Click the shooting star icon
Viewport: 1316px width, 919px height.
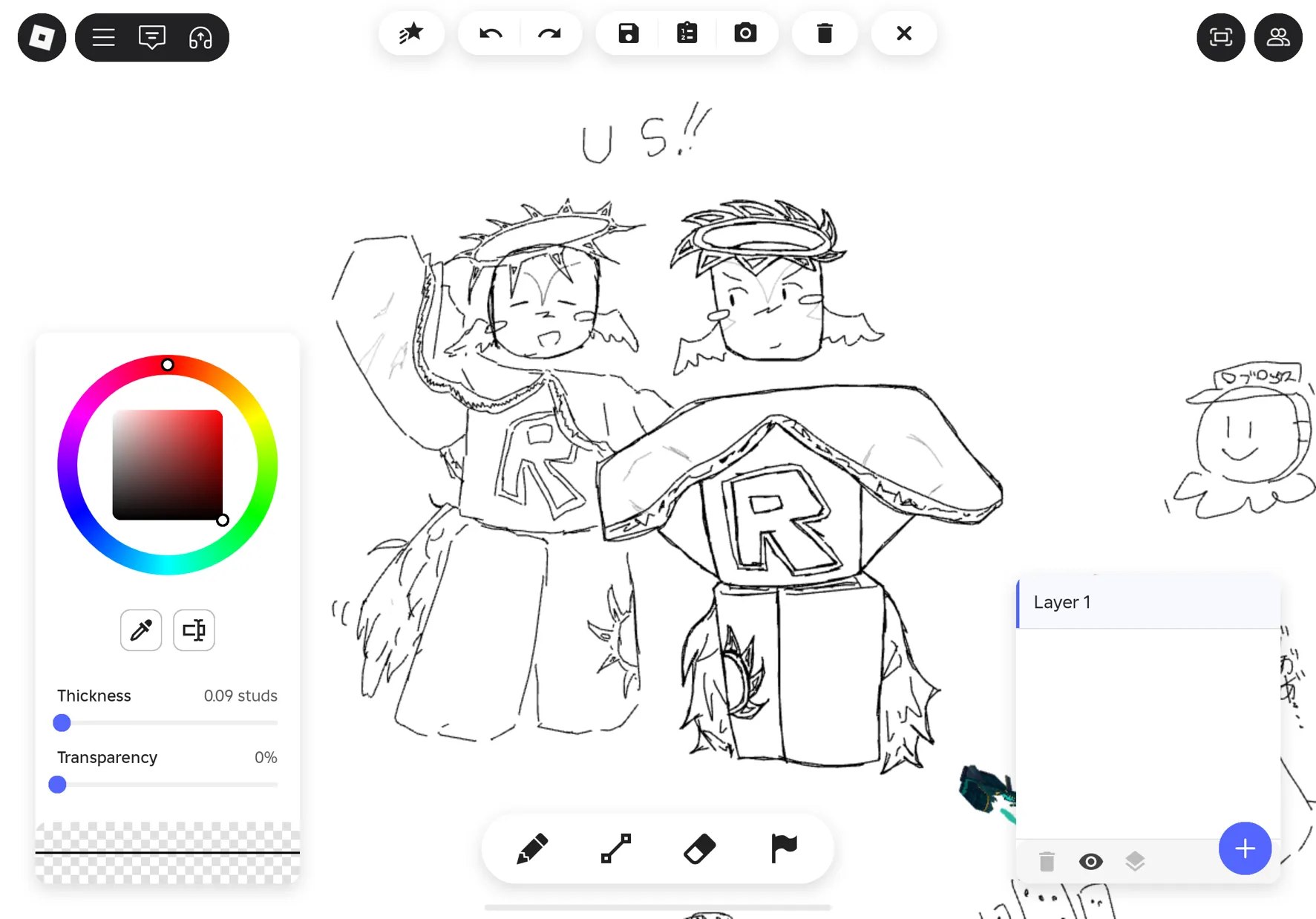[411, 33]
